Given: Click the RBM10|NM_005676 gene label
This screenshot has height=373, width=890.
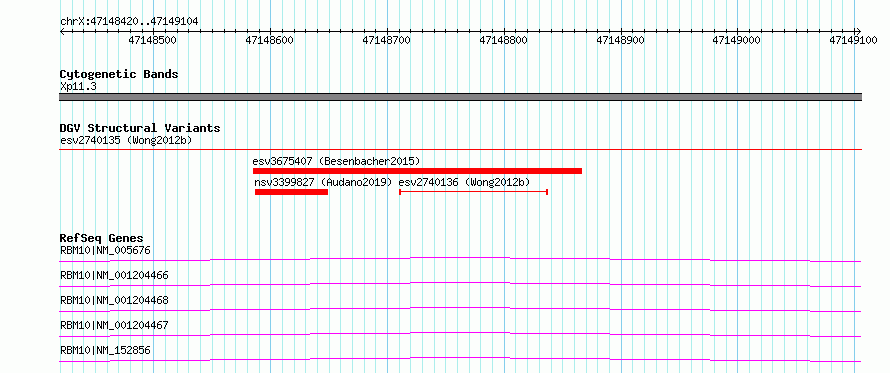Looking at the screenshot, I should pyautogui.click(x=105, y=250).
